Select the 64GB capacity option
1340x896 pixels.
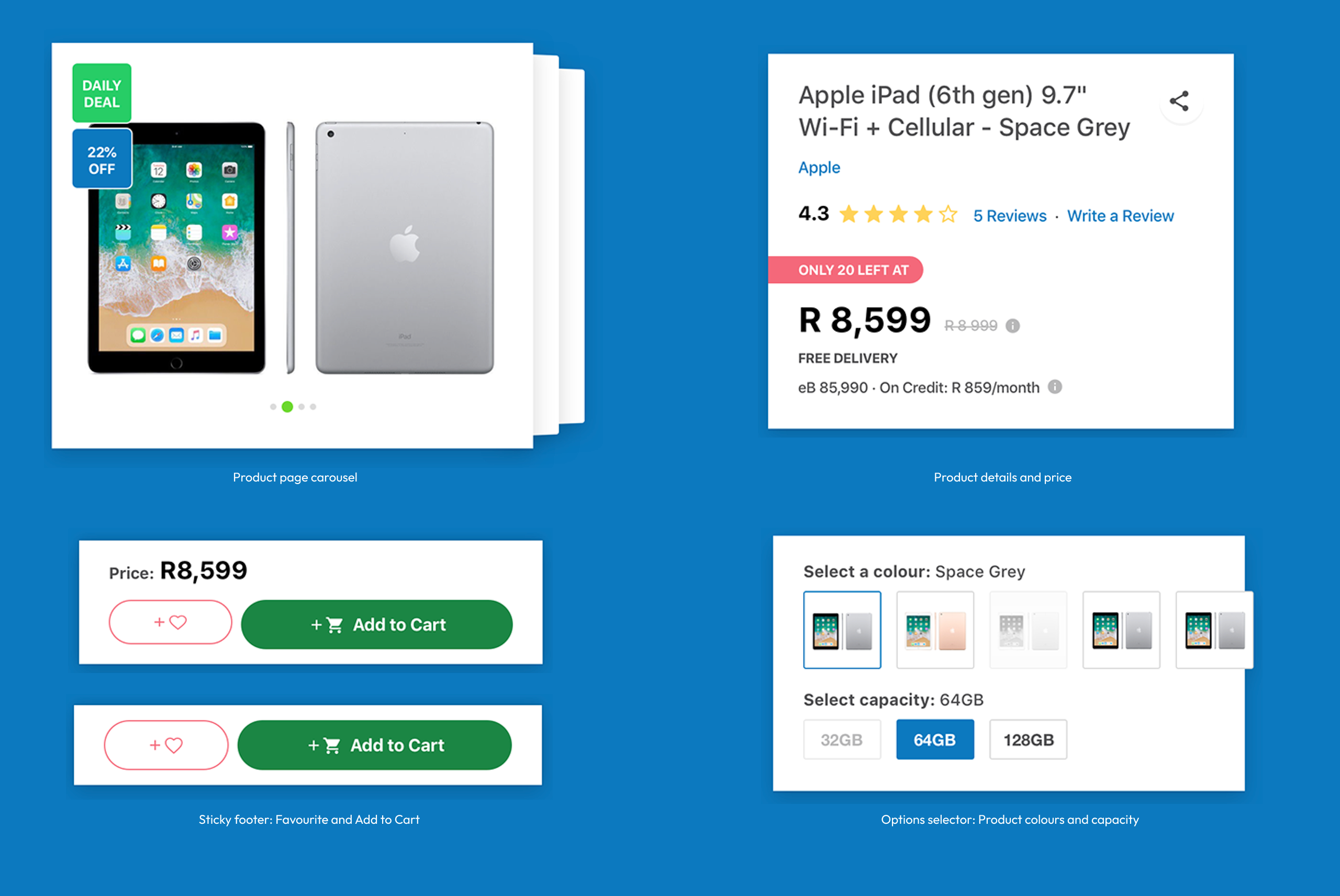[x=935, y=740]
